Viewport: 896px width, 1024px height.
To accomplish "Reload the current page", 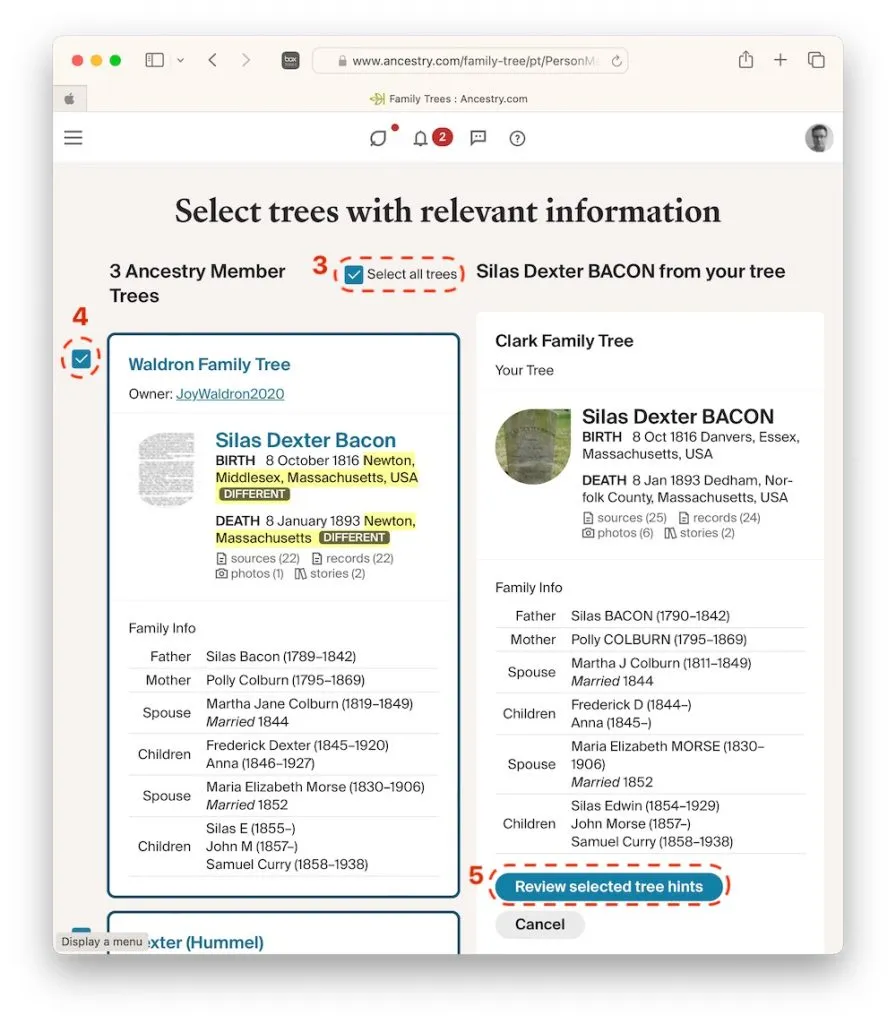I will tap(616, 61).
